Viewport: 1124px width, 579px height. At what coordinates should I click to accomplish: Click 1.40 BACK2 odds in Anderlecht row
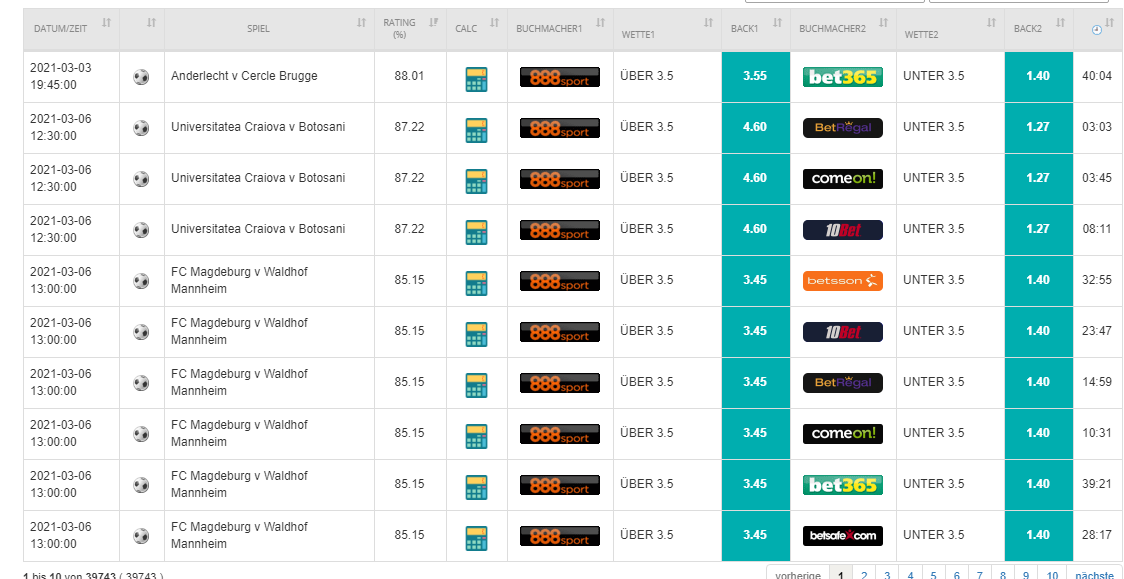click(1039, 77)
